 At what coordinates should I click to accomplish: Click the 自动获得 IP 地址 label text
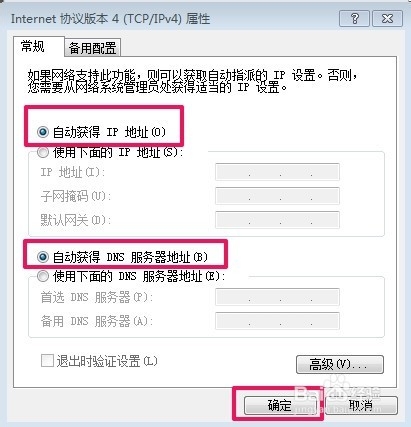pyautogui.click(x=109, y=132)
